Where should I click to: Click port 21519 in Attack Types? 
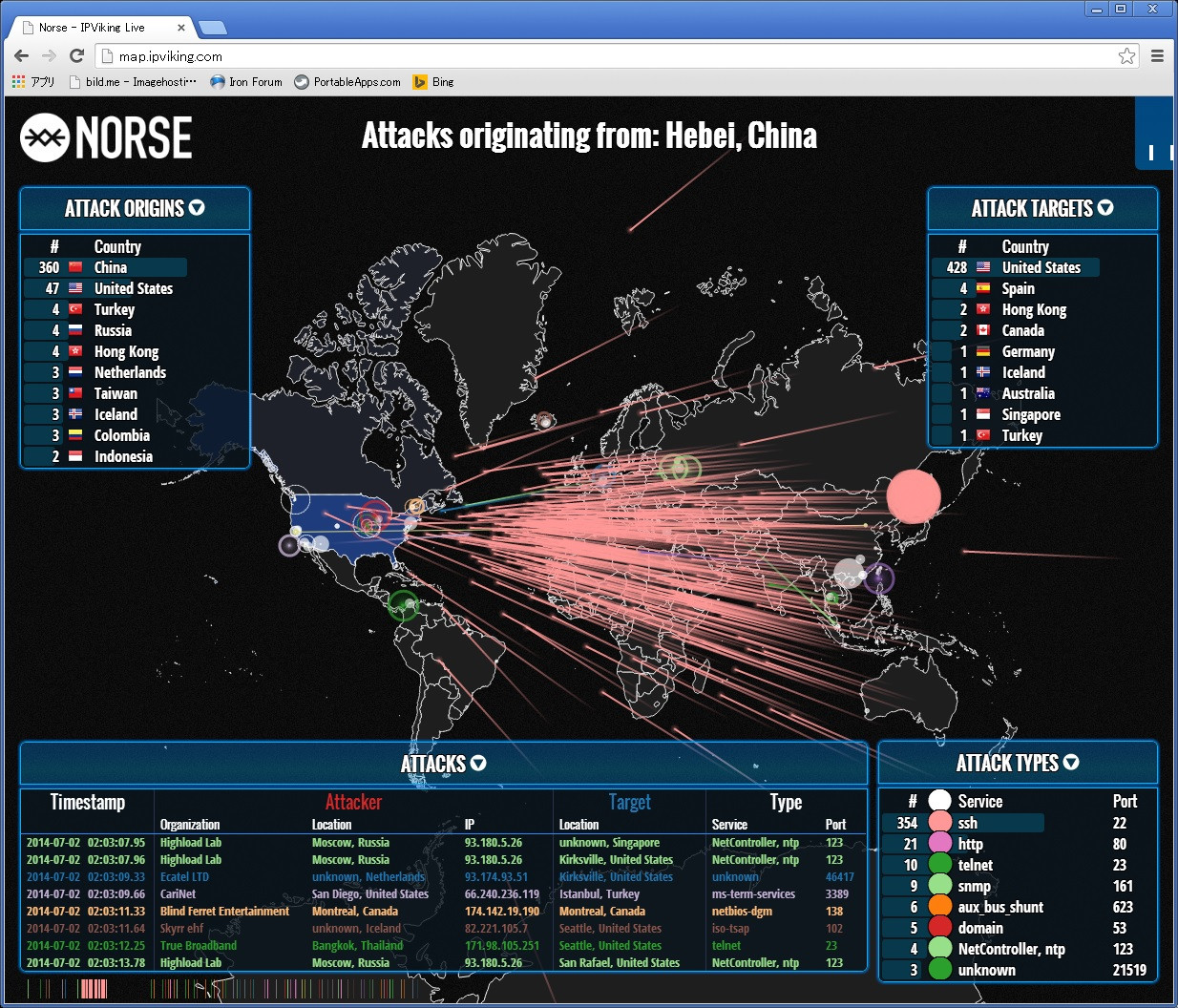1129,970
